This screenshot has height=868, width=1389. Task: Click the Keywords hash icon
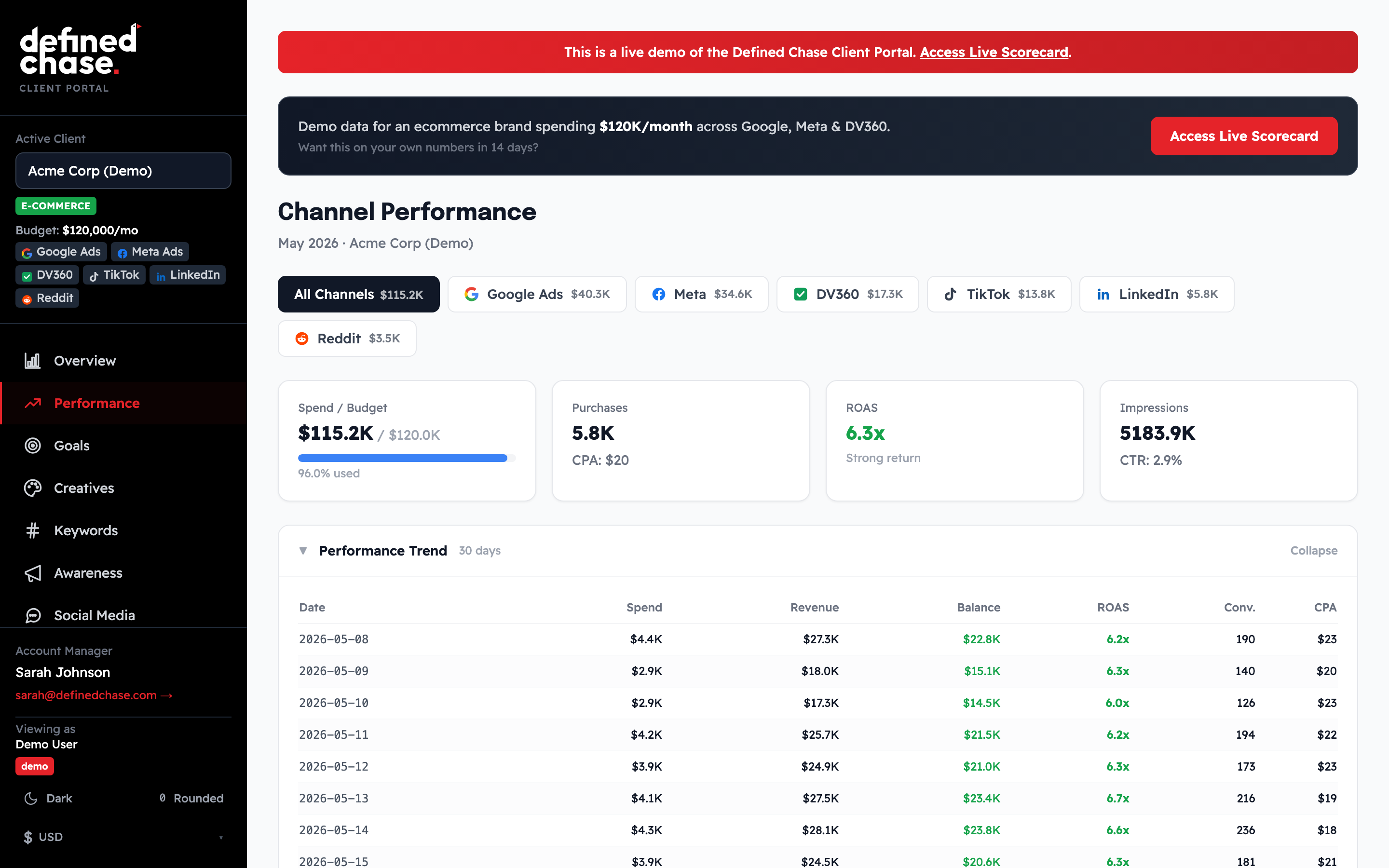(33, 530)
